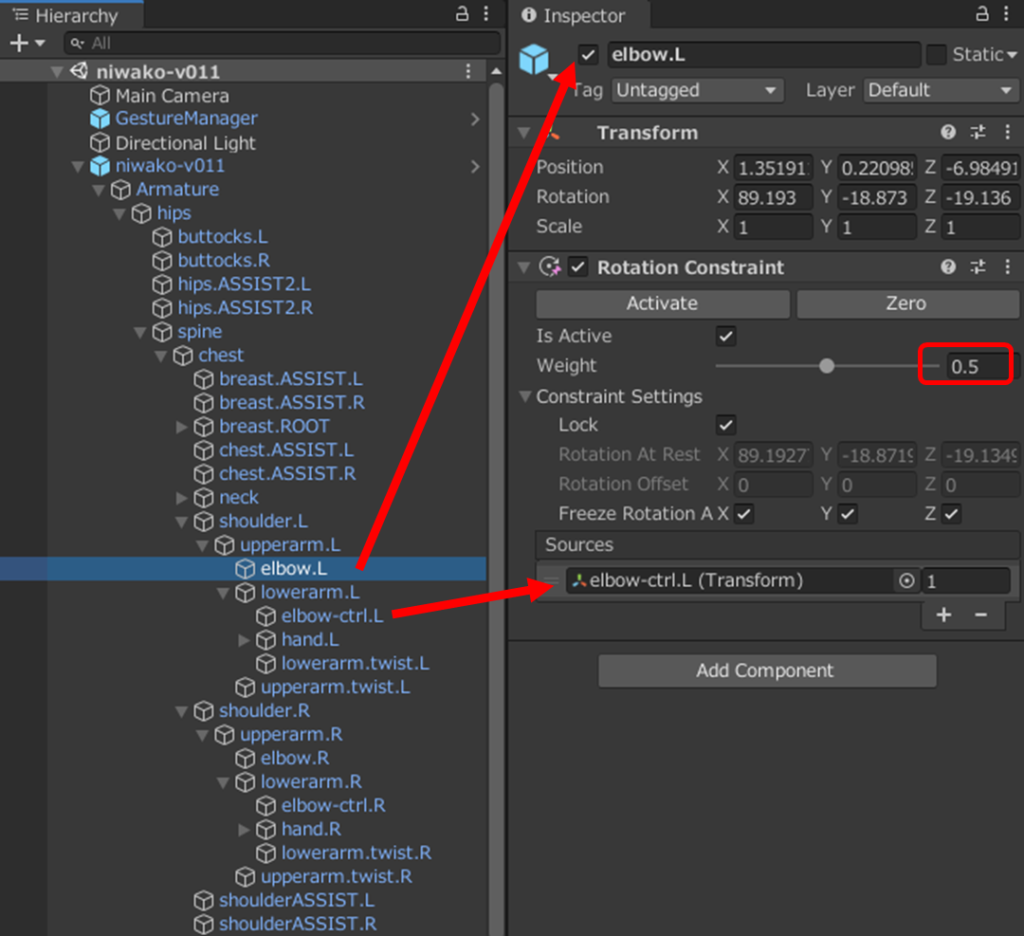Click the Weight slider handle
This screenshot has height=936, width=1024.
(x=826, y=366)
